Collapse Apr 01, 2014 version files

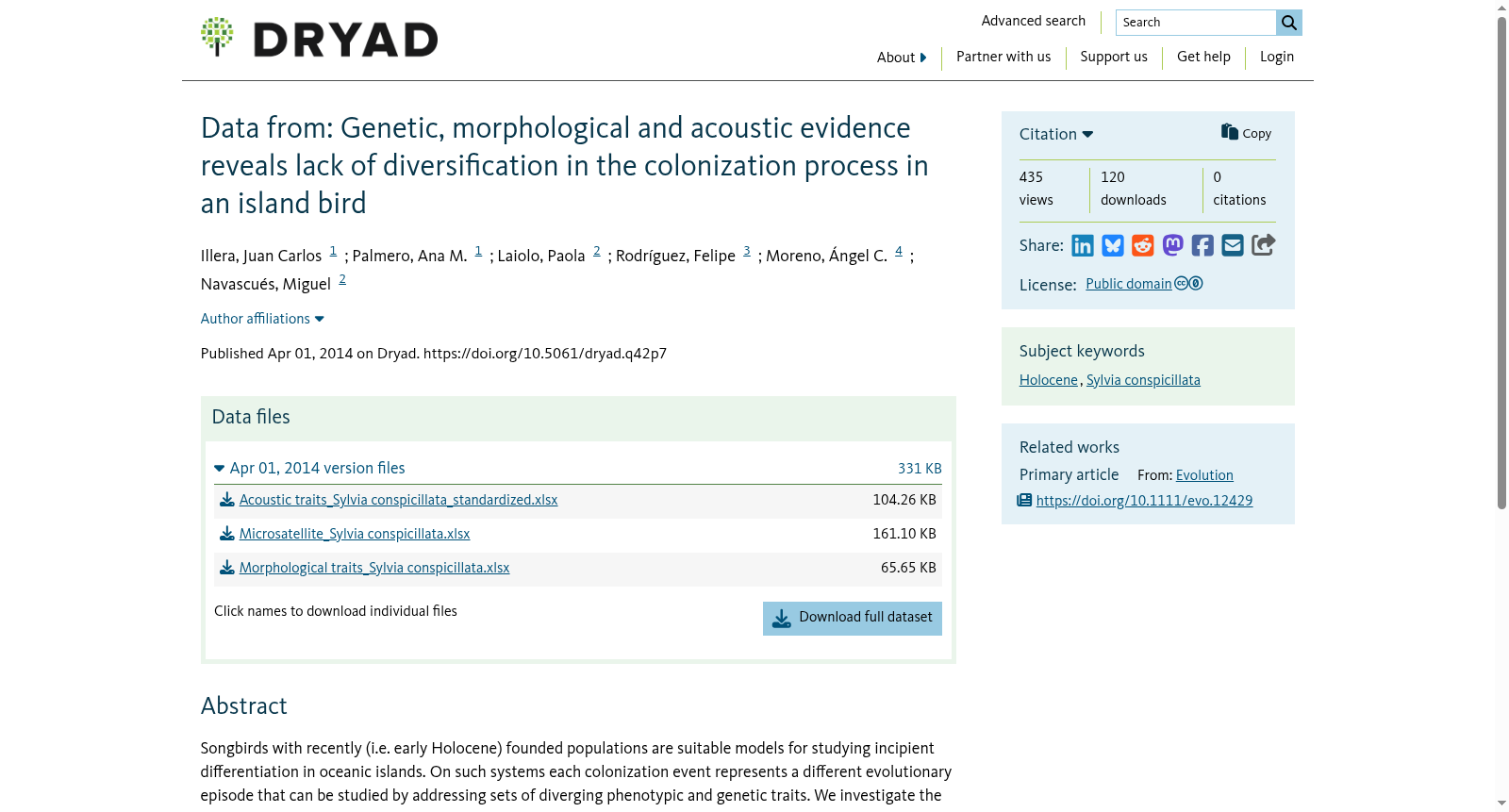[309, 468]
